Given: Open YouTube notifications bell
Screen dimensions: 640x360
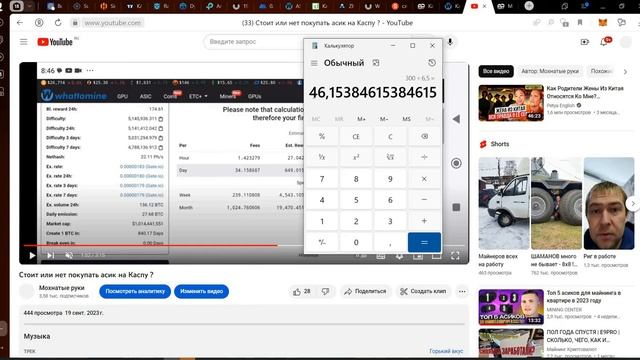Looking at the screenshot, I should pyautogui.click(x=604, y=42).
